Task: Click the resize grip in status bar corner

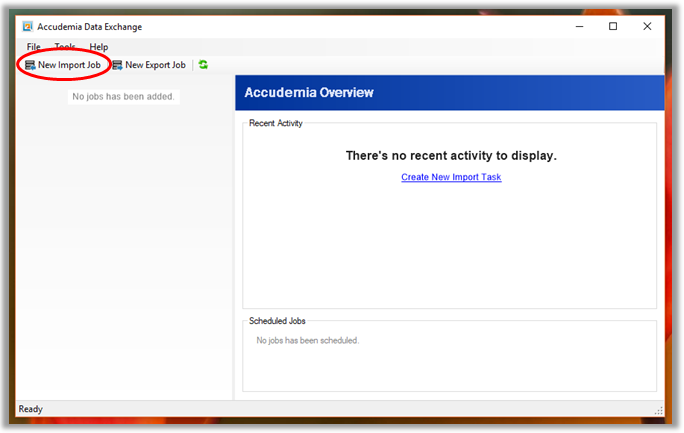Action: click(659, 410)
